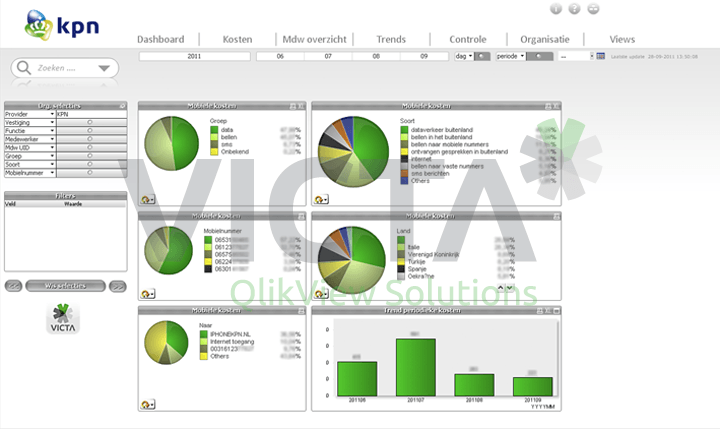Screen dimensions: 720x429
Task: Go to the Controle tab
Action: 468,40
